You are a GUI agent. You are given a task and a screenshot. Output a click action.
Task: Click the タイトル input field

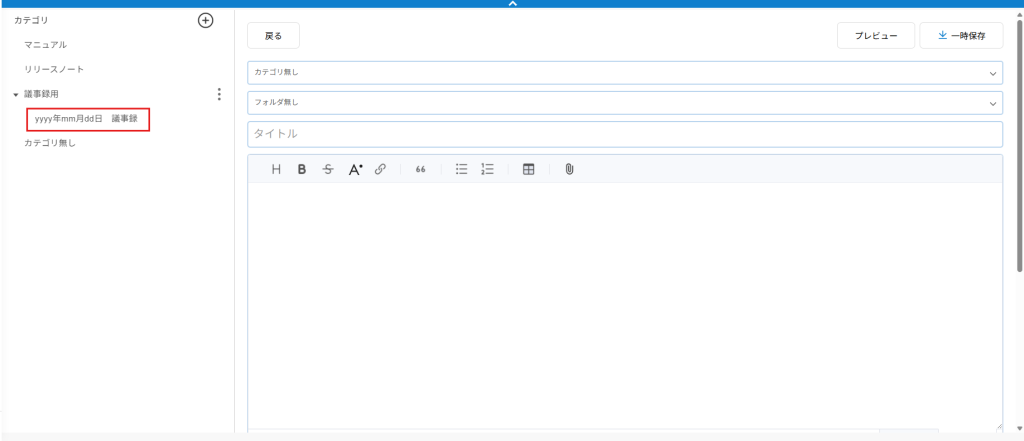tap(624, 134)
